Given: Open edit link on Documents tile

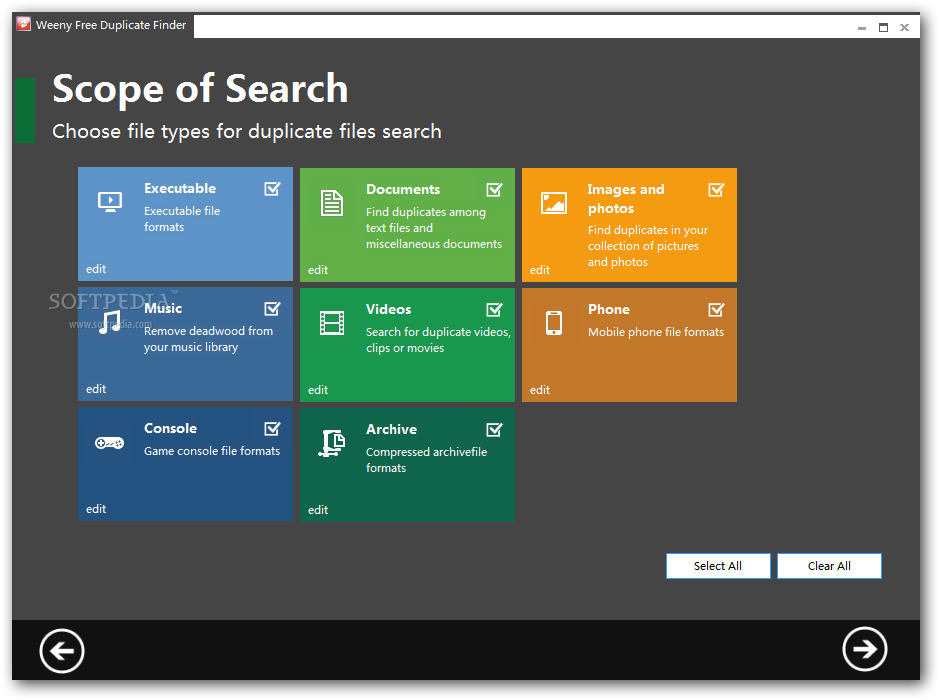Looking at the screenshot, I should pos(318,270).
